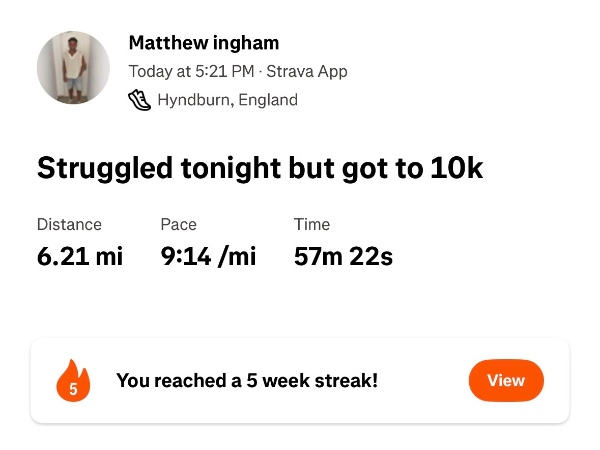The width and height of the screenshot is (600, 450).
Task: Select the Time stat label
Action: point(312,224)
